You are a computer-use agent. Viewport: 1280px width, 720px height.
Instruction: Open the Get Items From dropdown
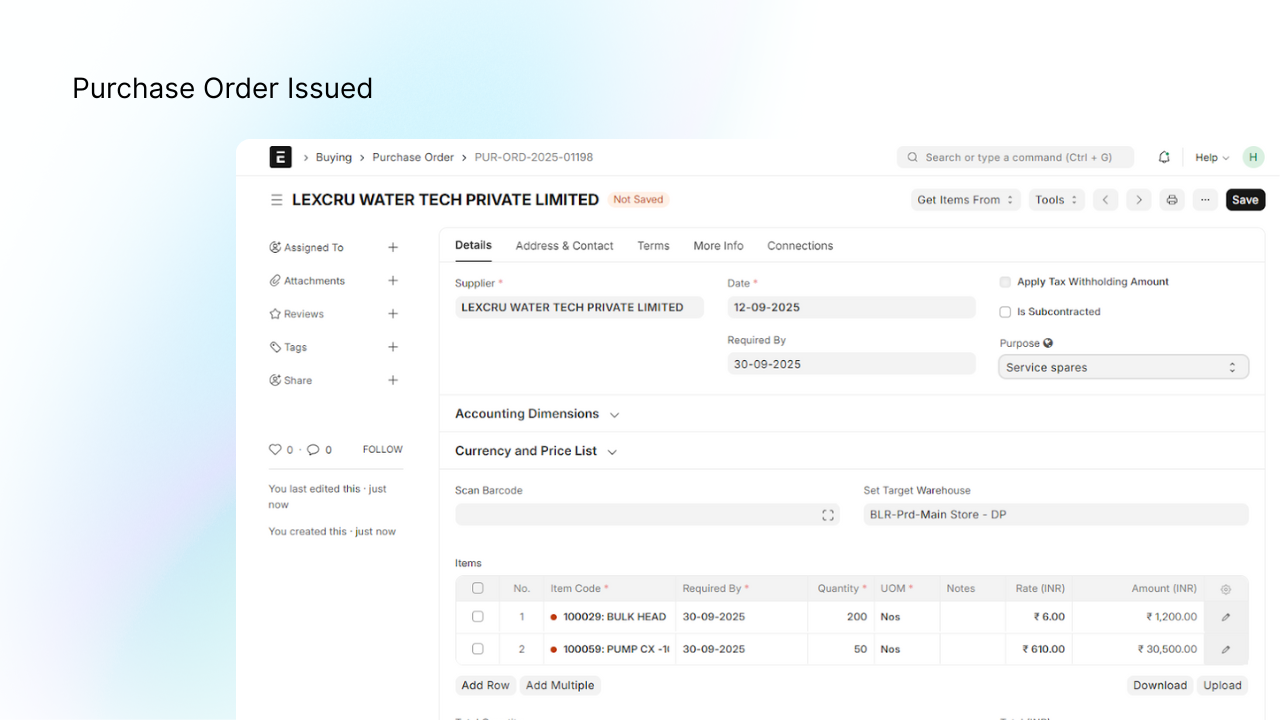pos(966,200)
